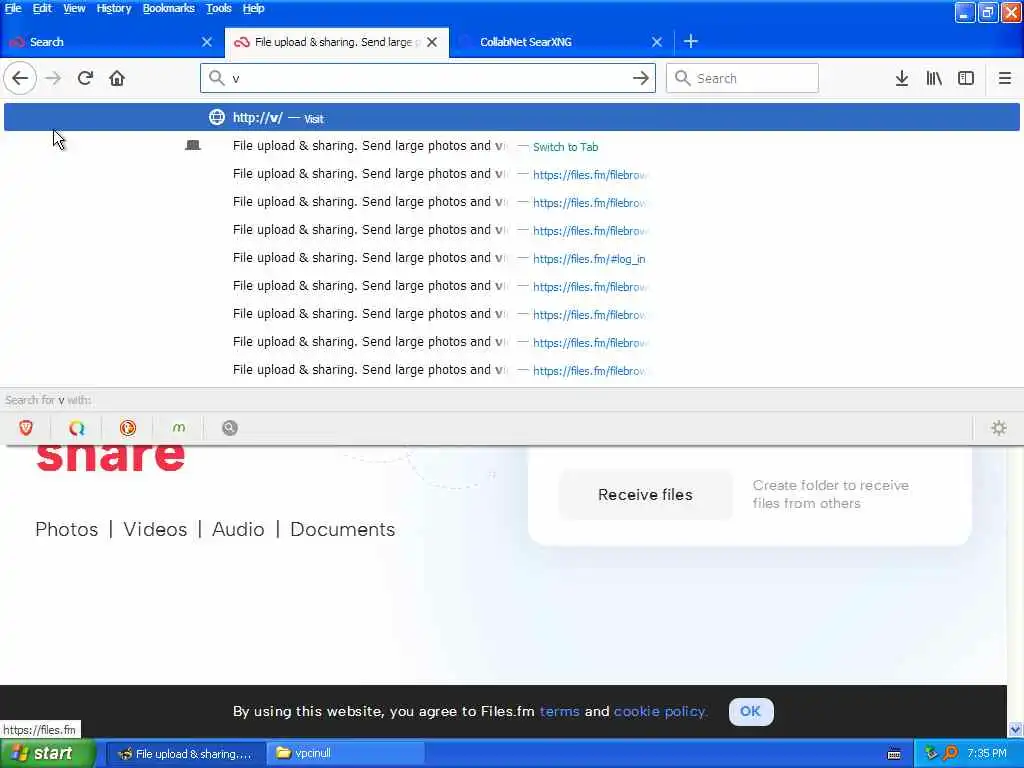This screenshot has height=768, width=1024.
Task: Open the Tools menu
Action: coord(219,8)
